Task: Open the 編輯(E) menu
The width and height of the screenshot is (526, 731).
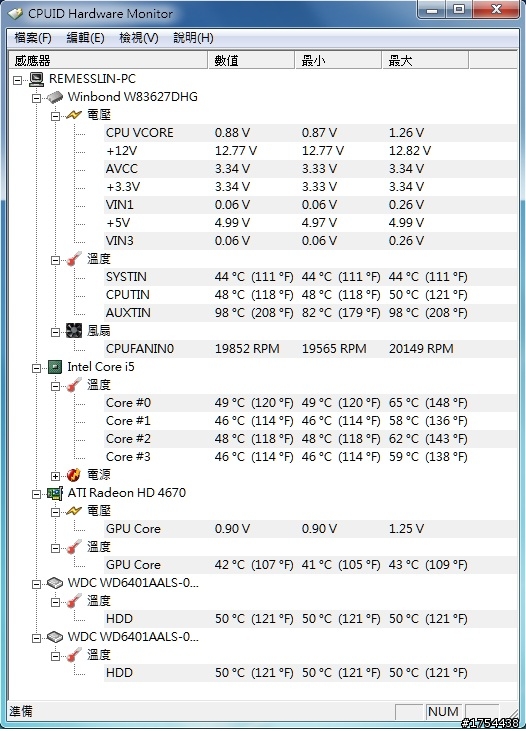Action: point(85,38)
